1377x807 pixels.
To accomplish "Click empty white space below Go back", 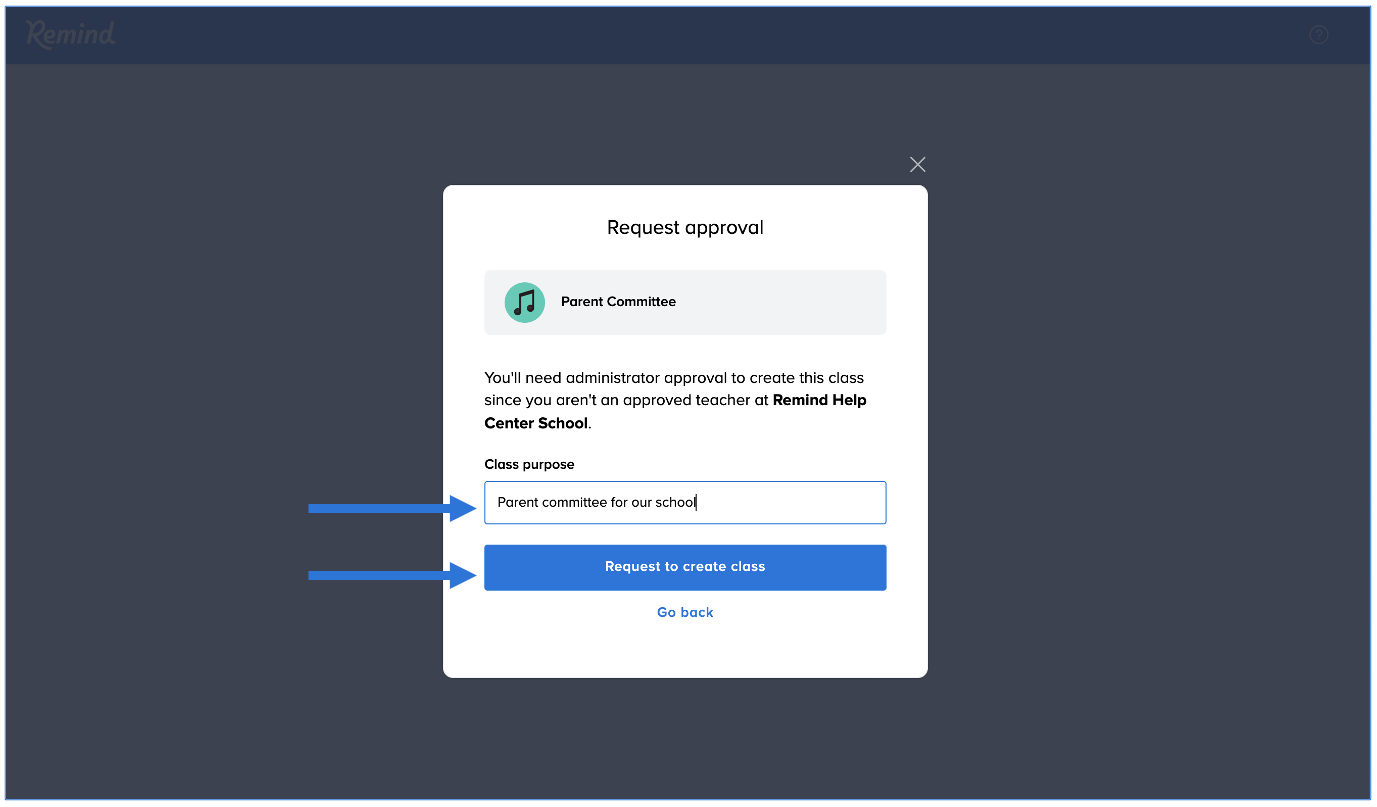I will pyautogui.click(x=685, y=650).
